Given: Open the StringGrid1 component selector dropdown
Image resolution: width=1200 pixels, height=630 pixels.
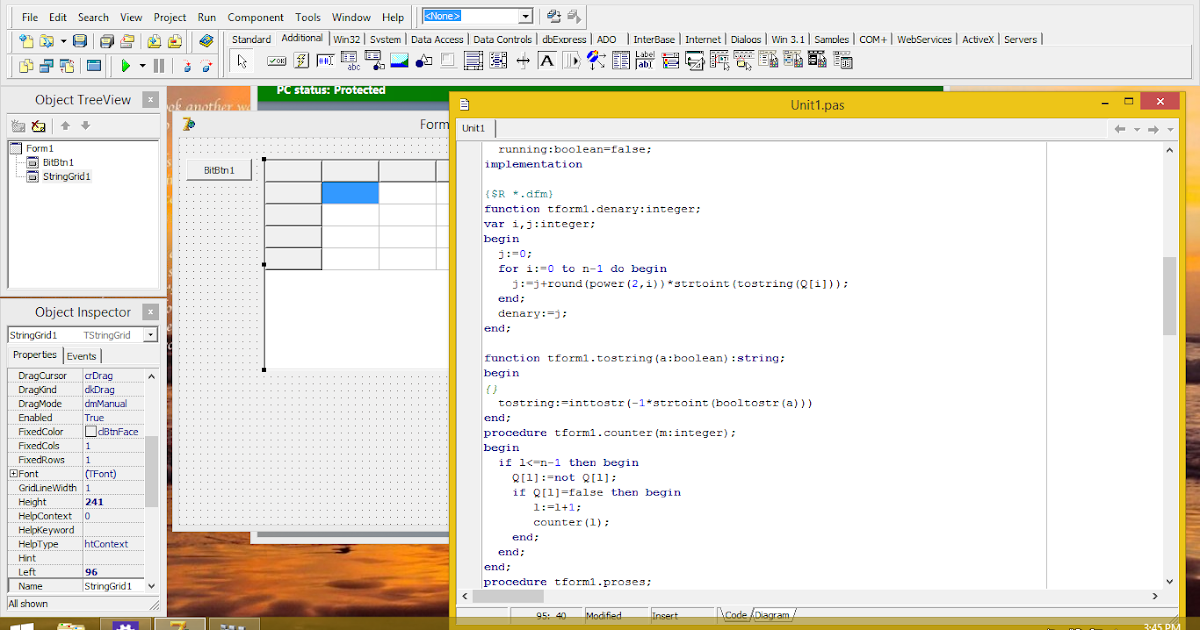Looking at the screenshot, I should pos(150,335).
